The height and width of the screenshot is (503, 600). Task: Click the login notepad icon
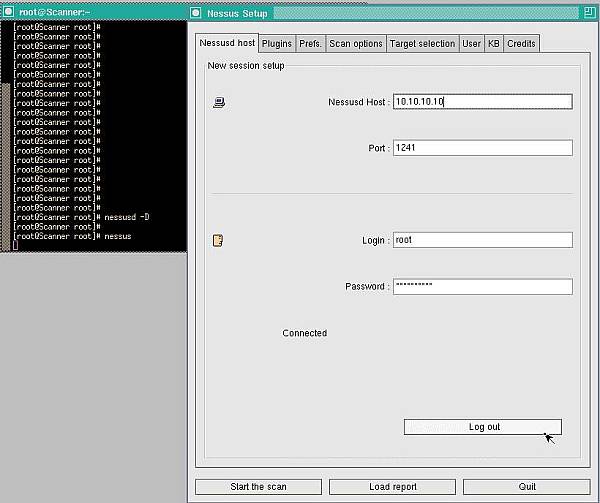click(x=218, y=240)
